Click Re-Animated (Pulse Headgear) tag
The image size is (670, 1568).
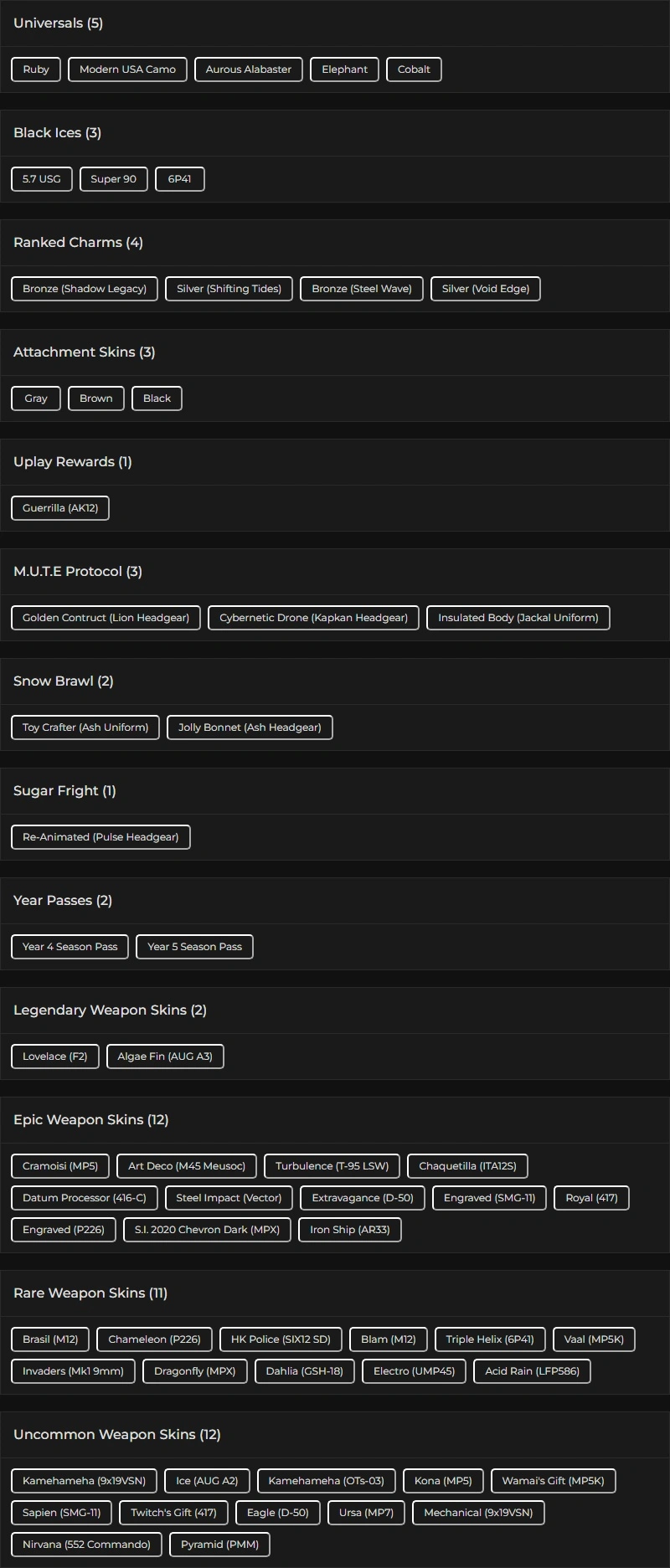coord(100,837)
